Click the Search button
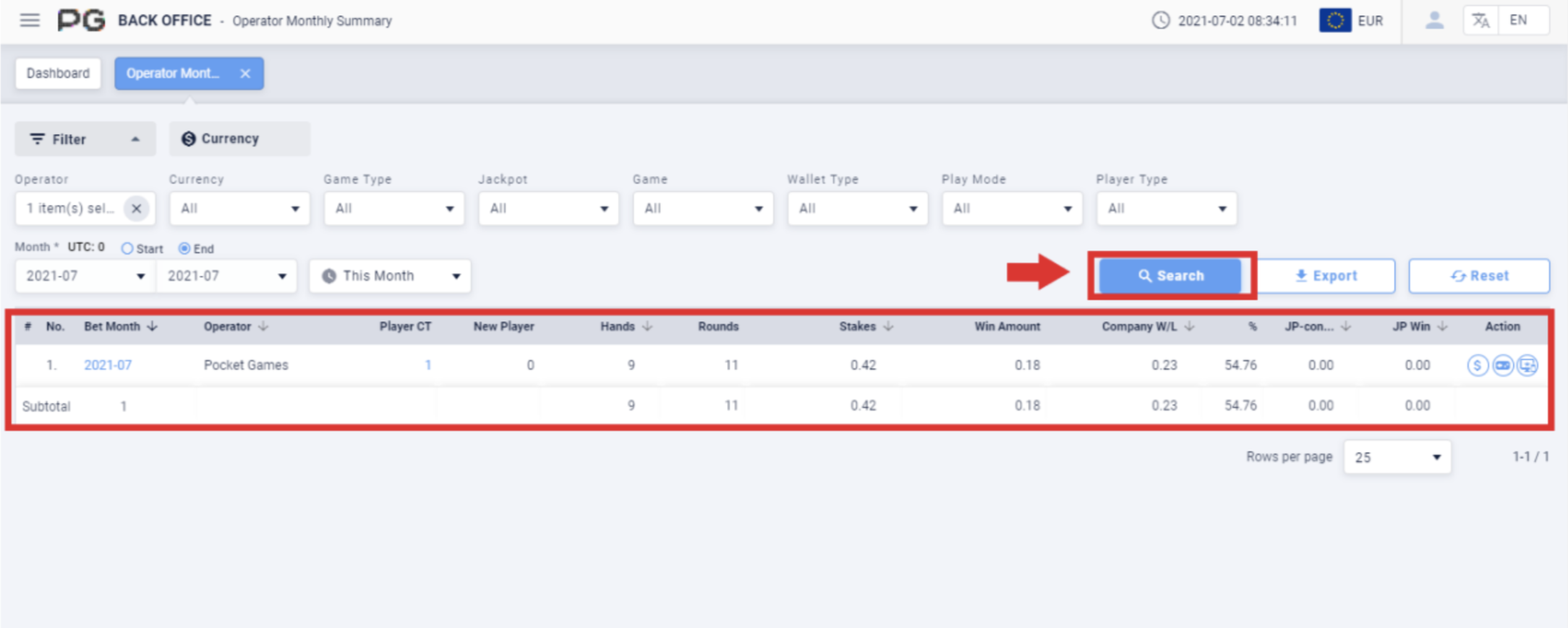This screenshot has height=628, width=1568. (x=1170, y=276)
